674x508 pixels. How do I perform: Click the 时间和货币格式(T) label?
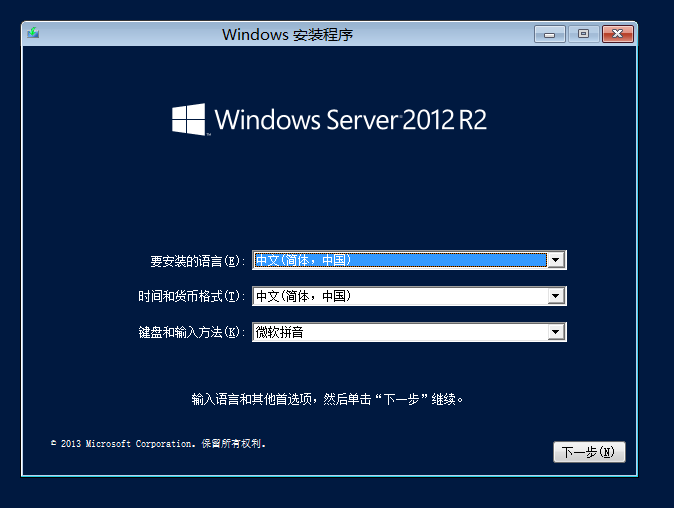pyautogui.click(x=191, y=296)
